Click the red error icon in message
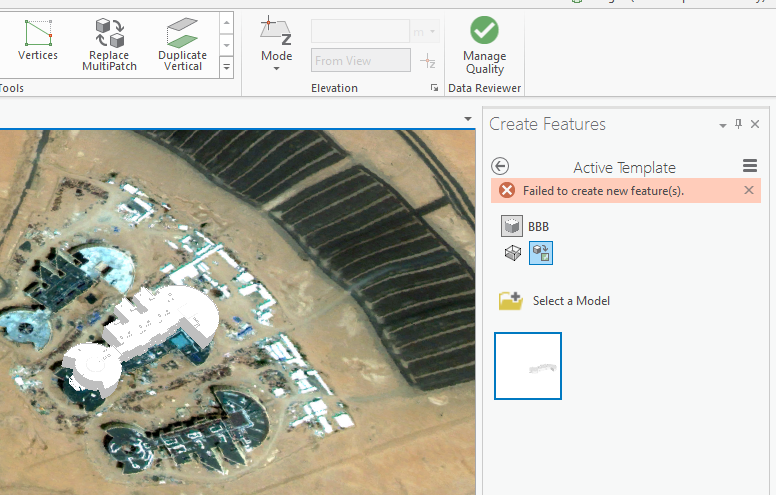 tap(507, 190)
